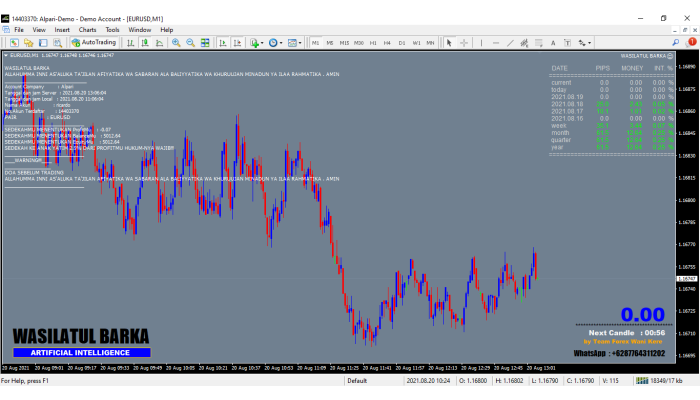Expand the Periods clock dropdown
Viewport: 700px width, 400px height.
[x=276, y=43]
